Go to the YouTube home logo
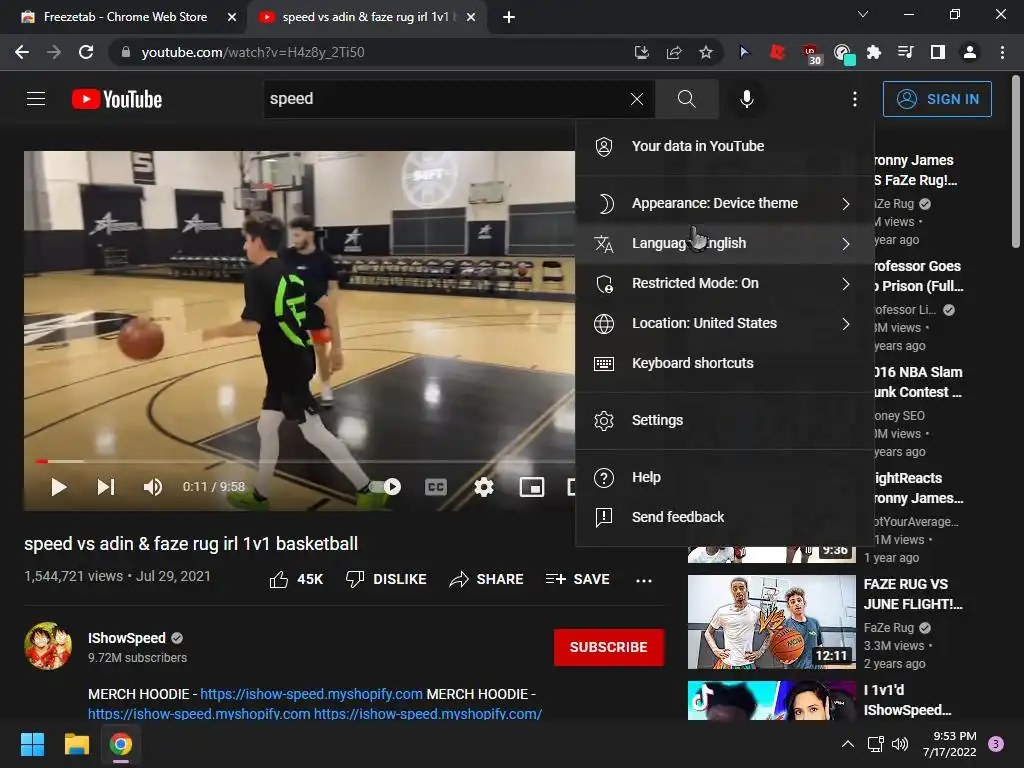The image size is (1024, 768). pos(117,99)
